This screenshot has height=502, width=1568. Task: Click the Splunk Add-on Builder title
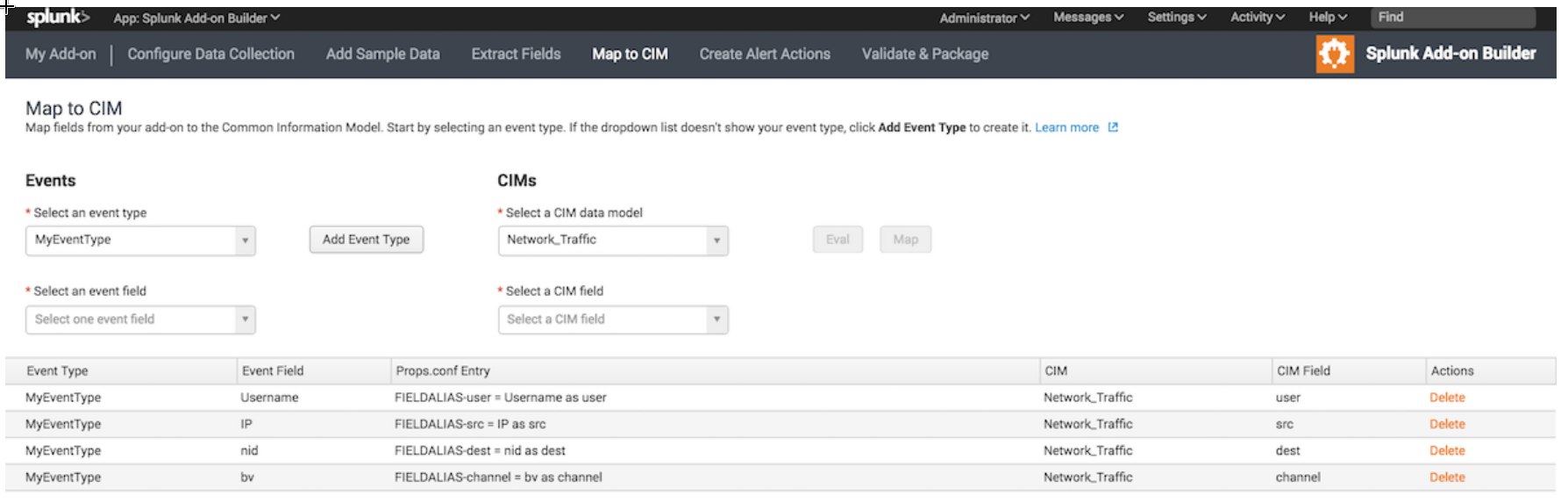[1450, 54]
